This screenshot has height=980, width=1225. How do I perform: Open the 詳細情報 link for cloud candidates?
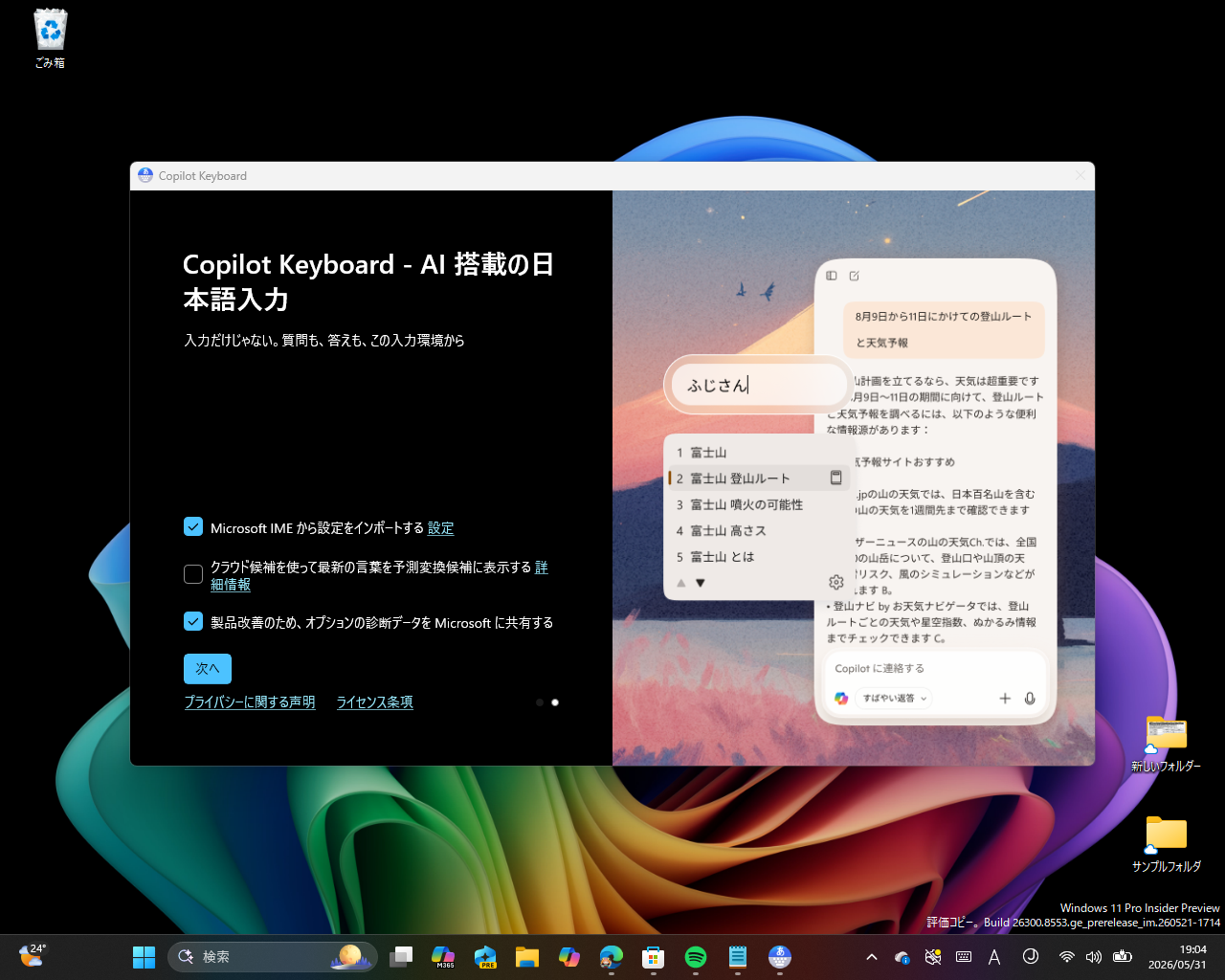tap(231, 584)
